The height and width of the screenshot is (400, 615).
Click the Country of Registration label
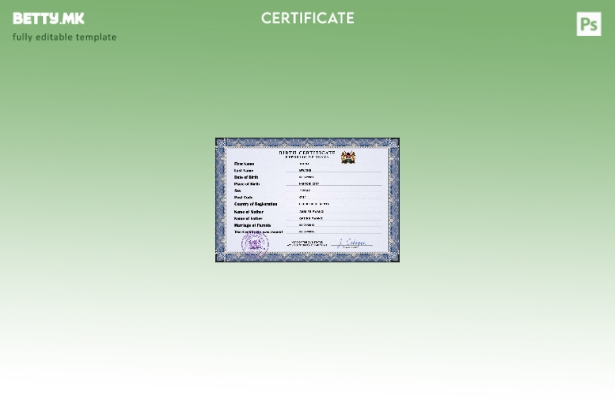pos(255,205)
